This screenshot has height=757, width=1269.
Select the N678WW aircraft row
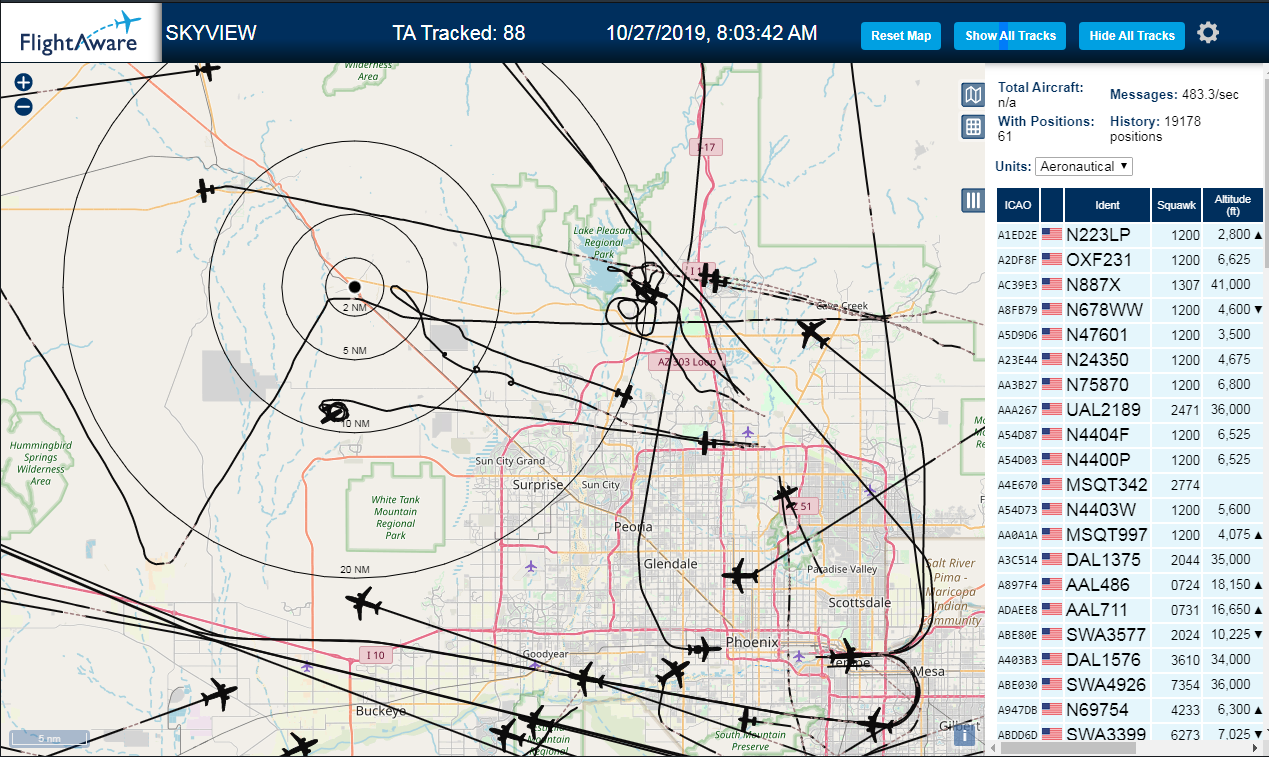click(1130, 310)
